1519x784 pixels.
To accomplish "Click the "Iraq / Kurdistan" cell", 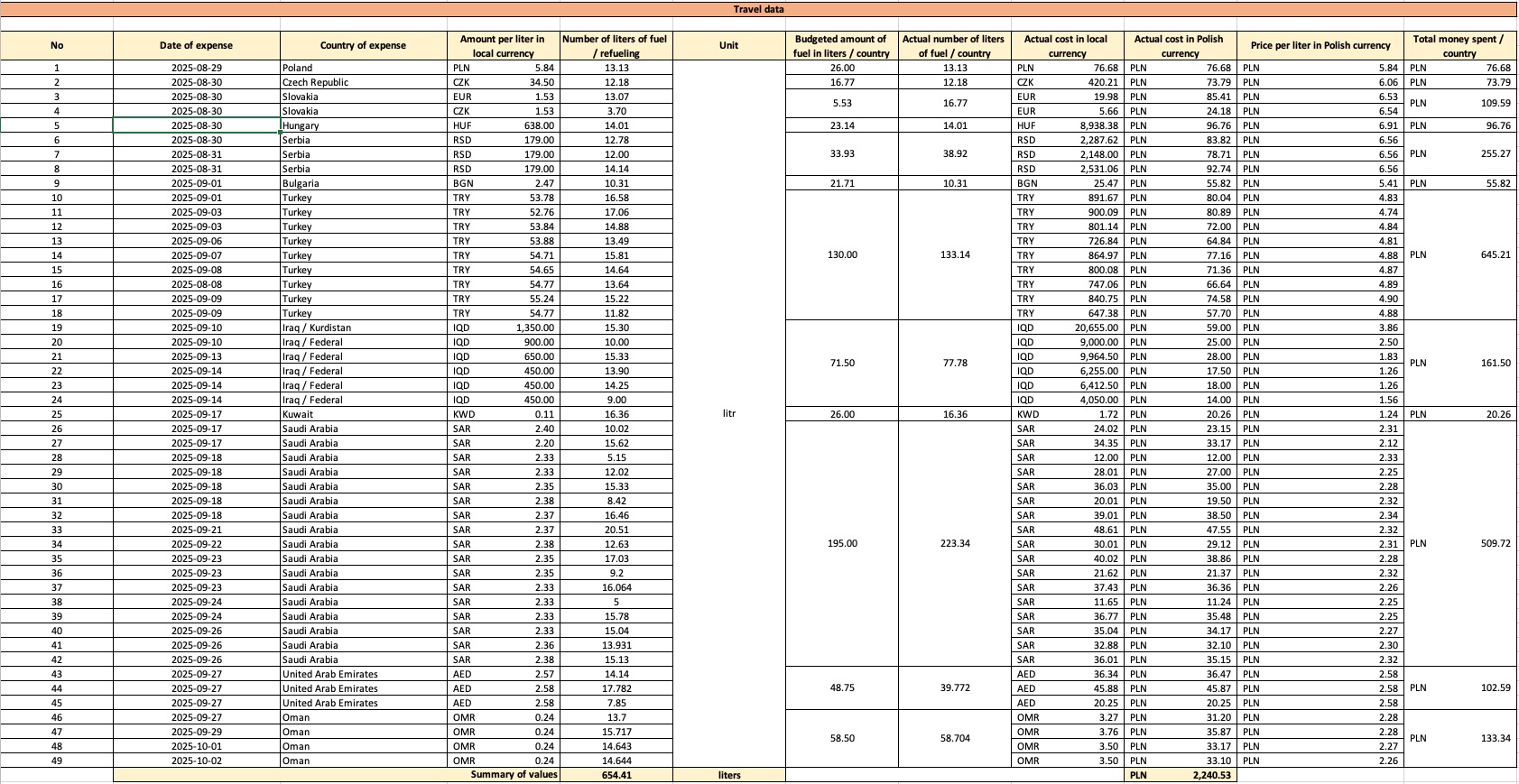I will 317,327.
